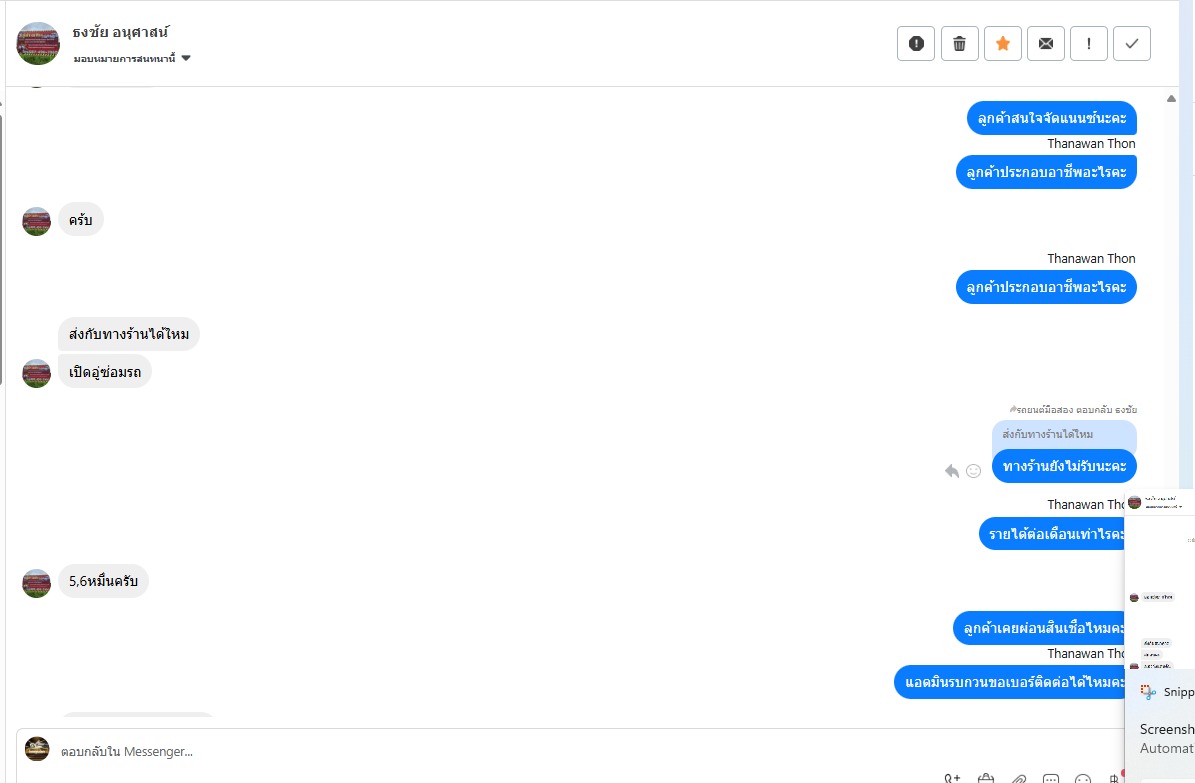The image size is (1195, 783).
Task: Open the emoji picker in reply toolbar
Action: (x=1083, y=778)
